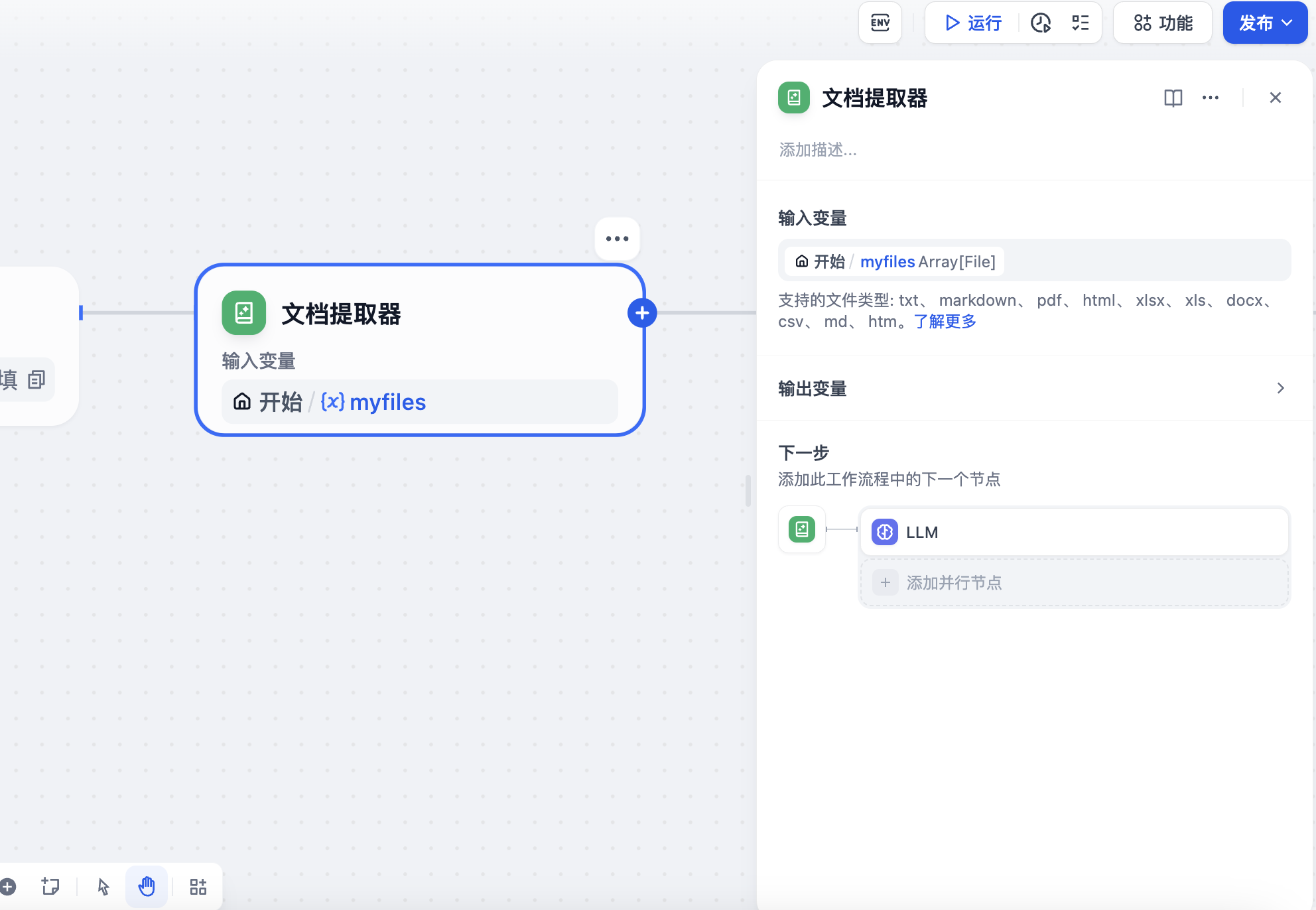Switch to pointer selection mode
The width and height of the screenshot is (1316, 910).
click(103, 886)
